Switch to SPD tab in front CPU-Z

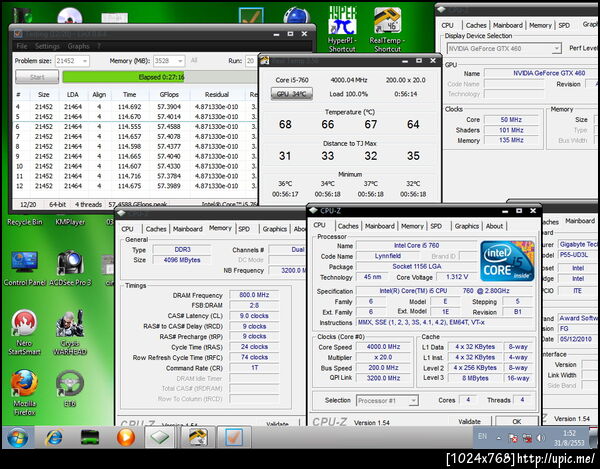(x=436, y=226)
